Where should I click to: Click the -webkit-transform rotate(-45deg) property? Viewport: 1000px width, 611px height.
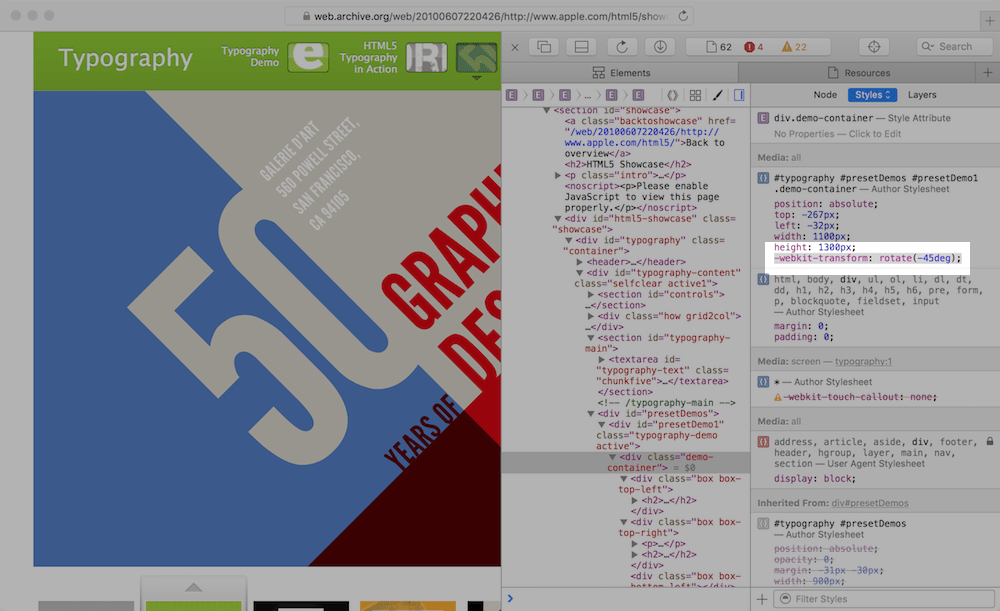point(867,258)
